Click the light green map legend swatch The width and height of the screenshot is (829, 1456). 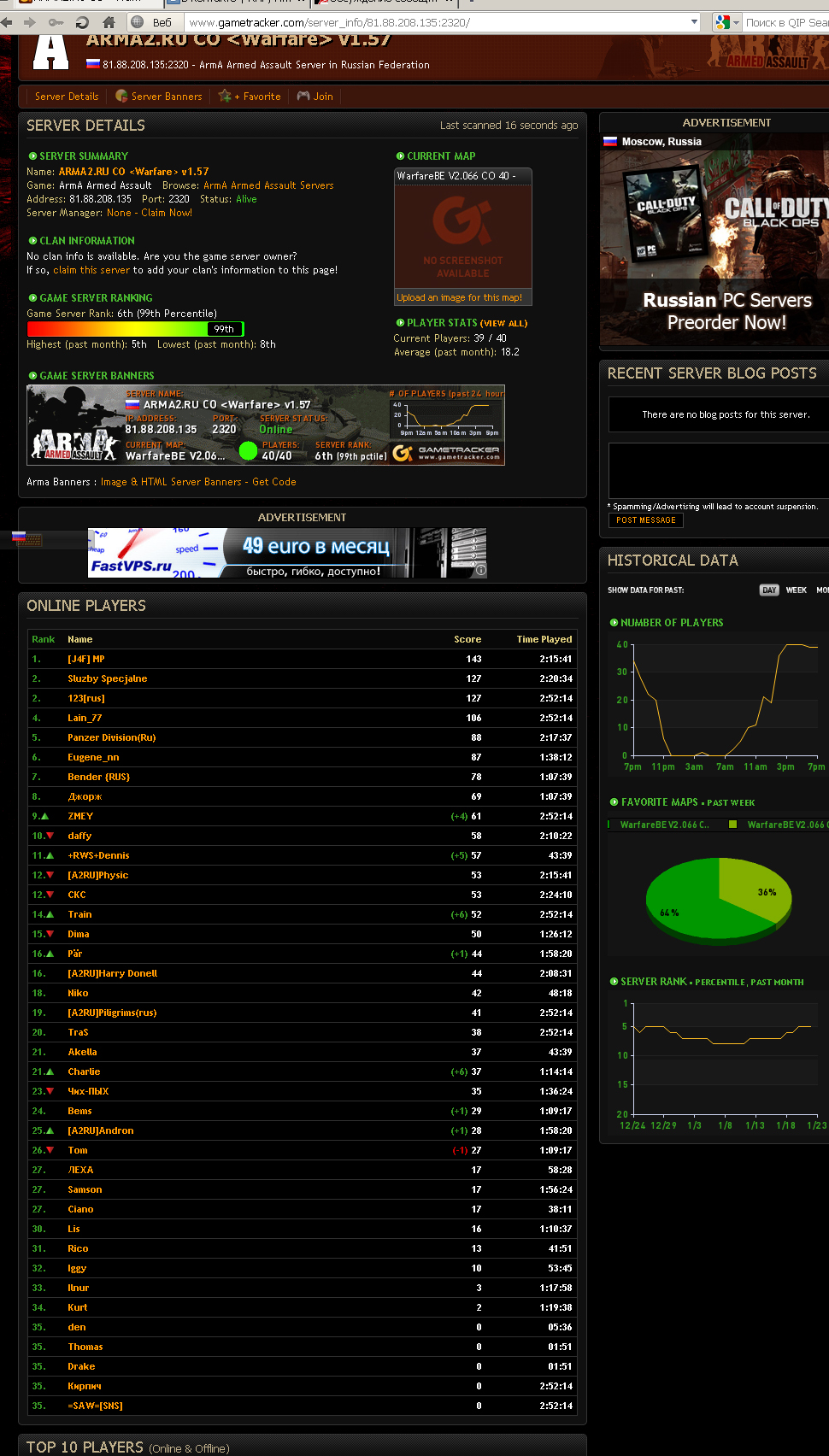[x=733, y=825]
